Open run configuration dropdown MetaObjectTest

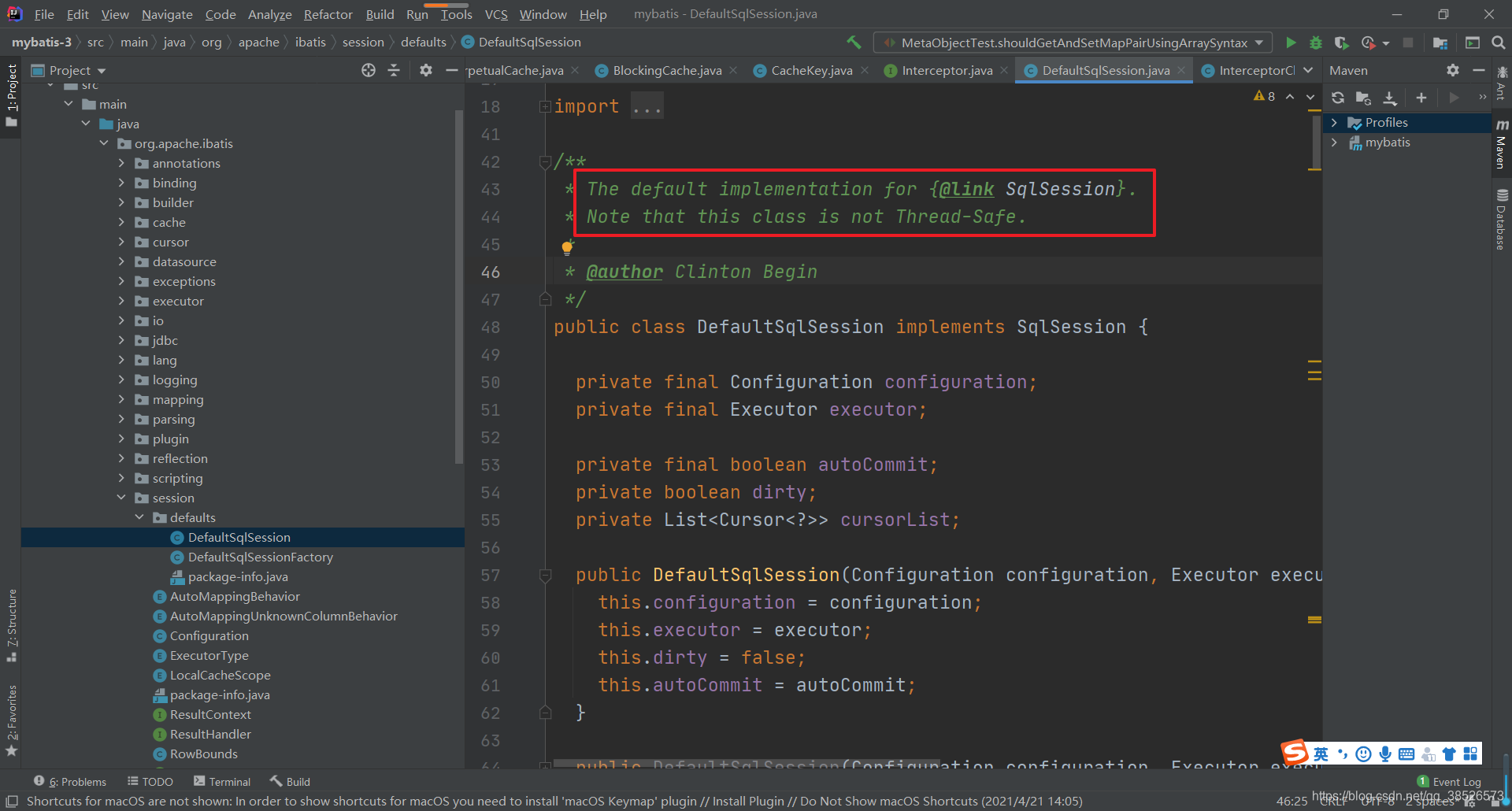[x=1073, y=43]
